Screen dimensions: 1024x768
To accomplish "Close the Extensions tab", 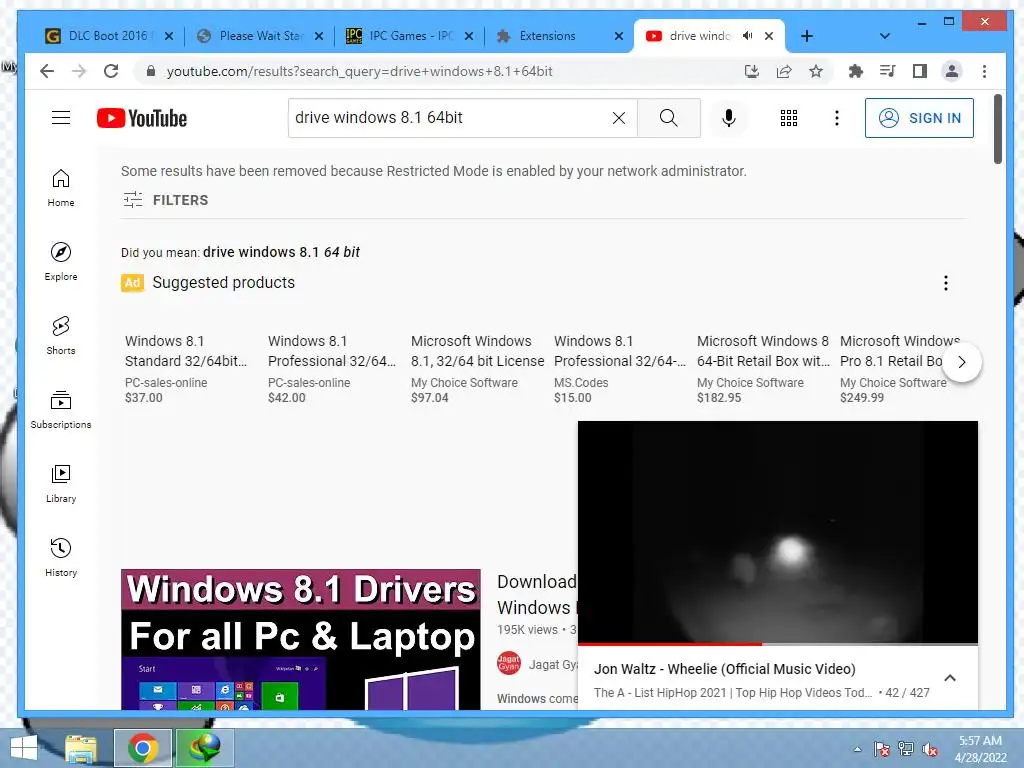I will [x=618, y=36].
